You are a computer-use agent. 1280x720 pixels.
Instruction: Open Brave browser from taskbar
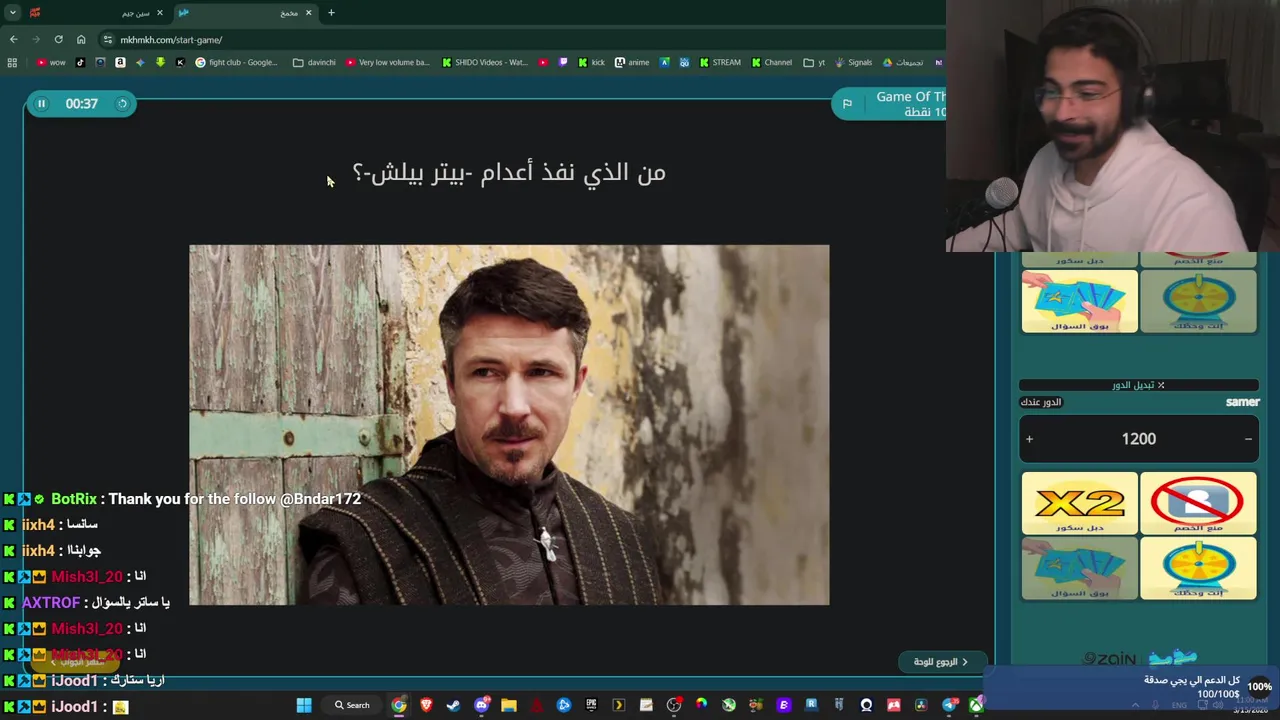click(426, 705)
